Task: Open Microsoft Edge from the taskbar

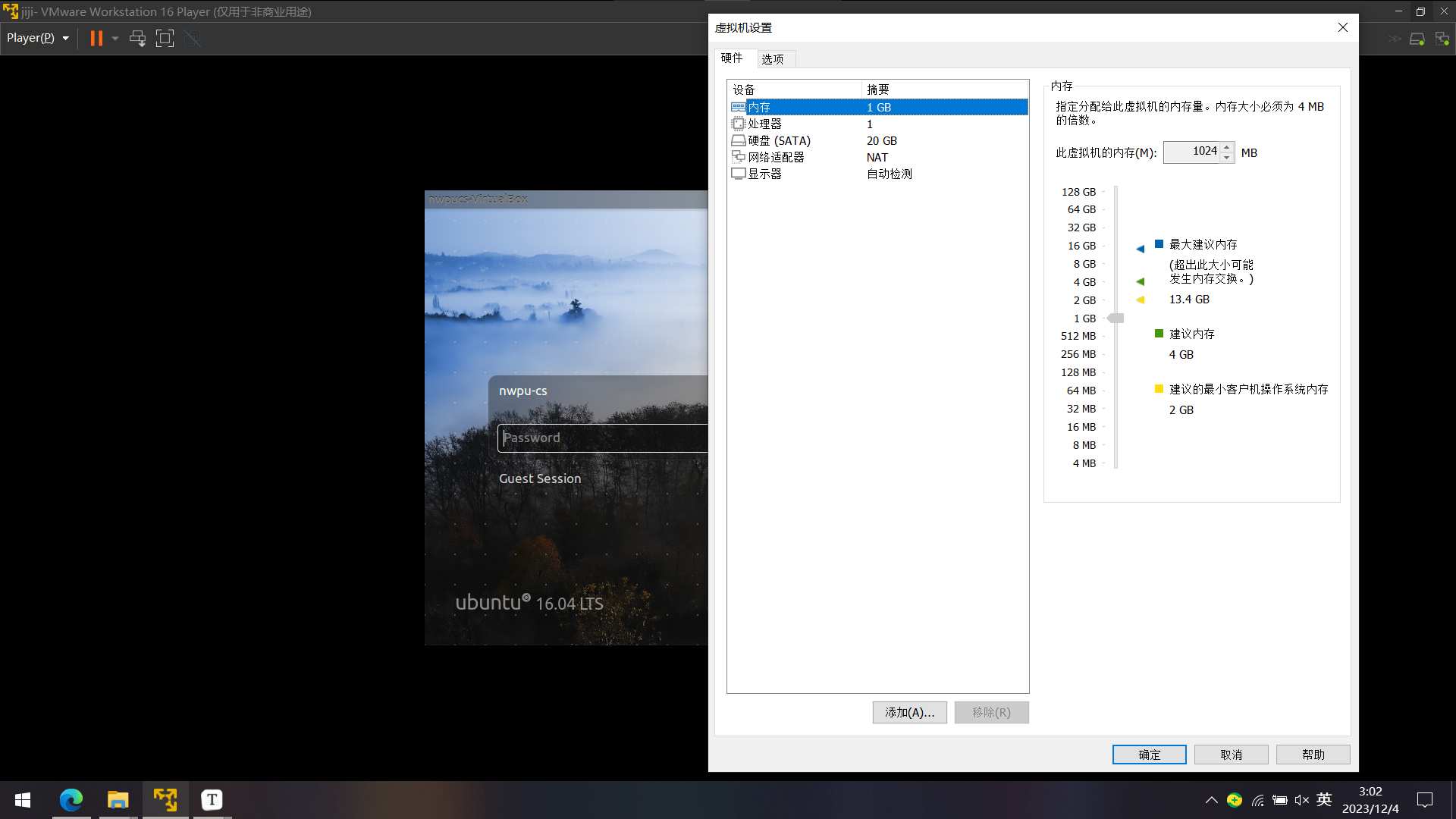Action: coord(71,799)
